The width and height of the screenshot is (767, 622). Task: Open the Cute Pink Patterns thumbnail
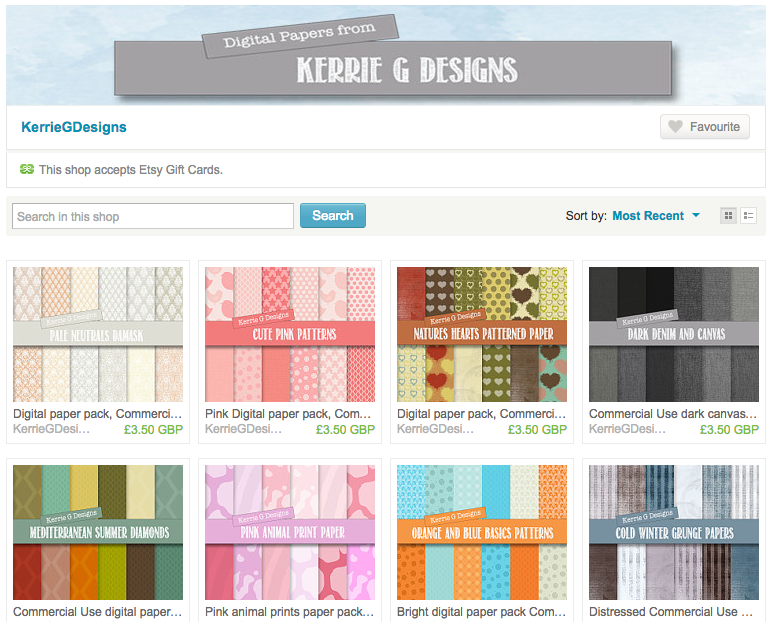[x=290, y=334]
